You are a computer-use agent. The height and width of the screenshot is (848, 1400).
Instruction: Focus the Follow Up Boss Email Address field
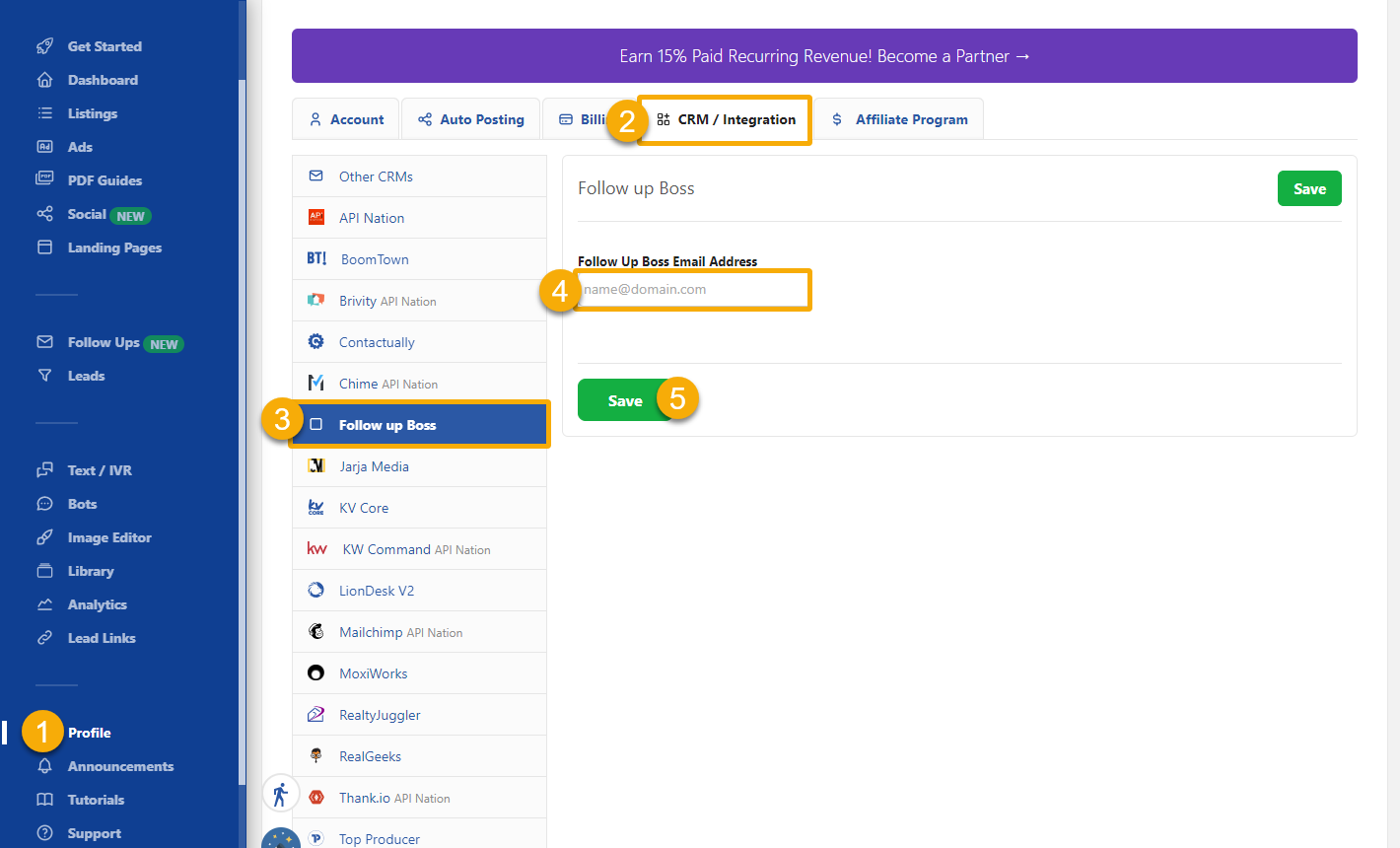point(693,290)
